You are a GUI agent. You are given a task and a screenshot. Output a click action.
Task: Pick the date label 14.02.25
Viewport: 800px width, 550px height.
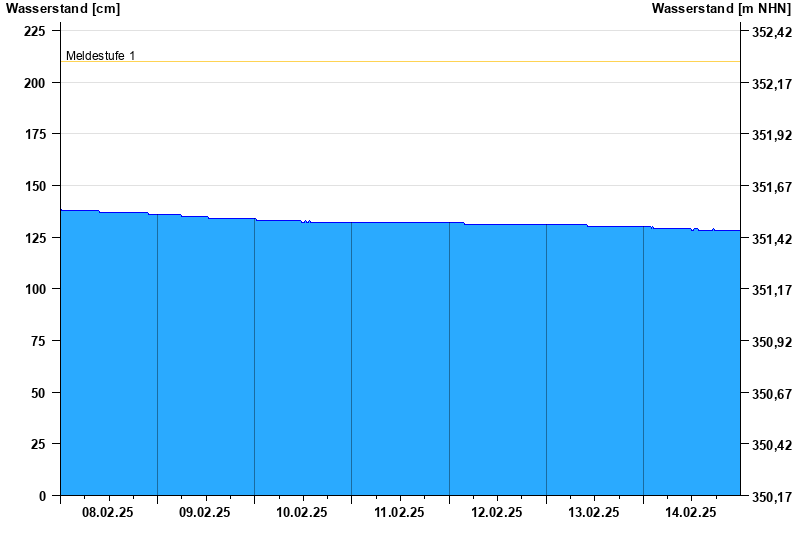click(690, 512)
